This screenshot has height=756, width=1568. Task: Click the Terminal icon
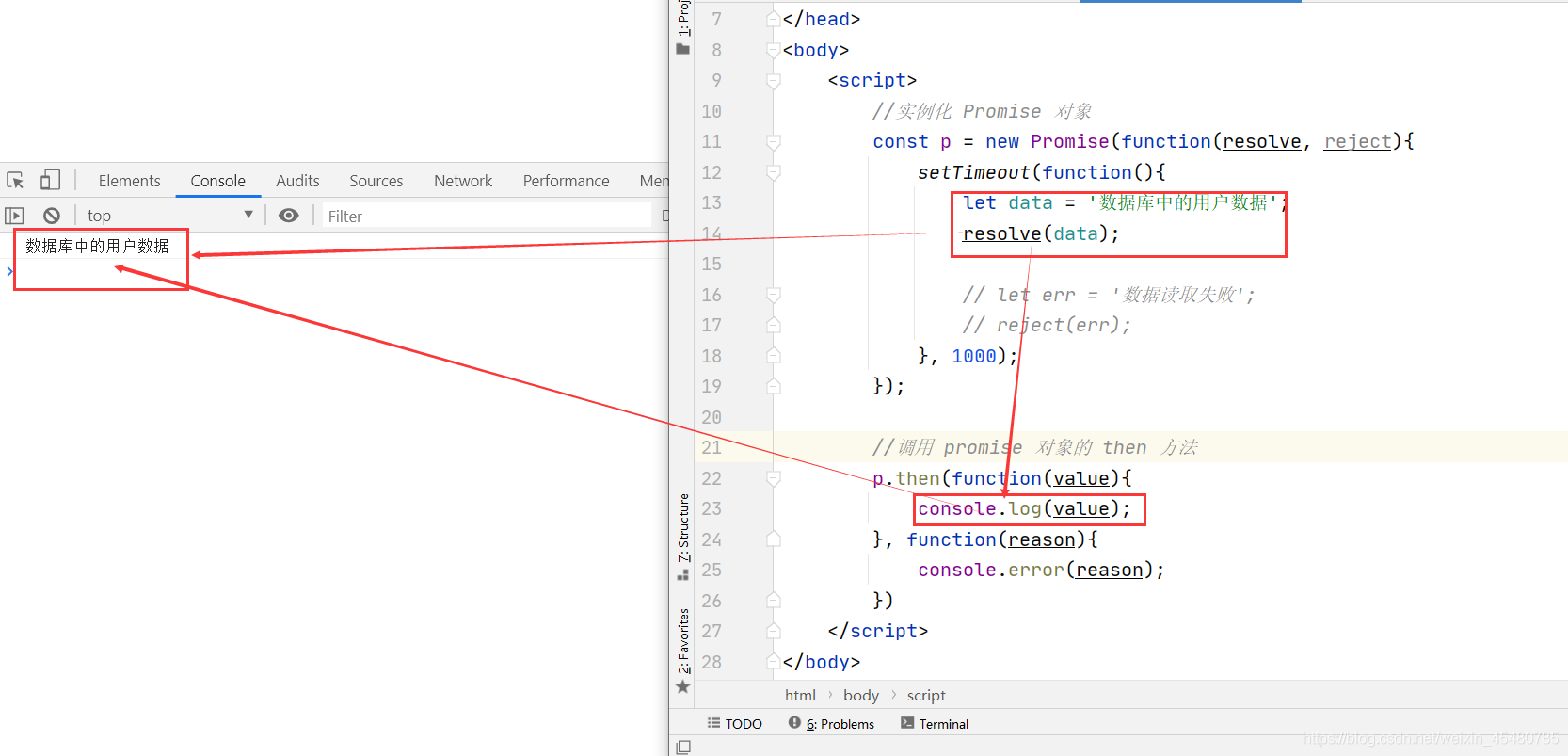tap(907, 722)
